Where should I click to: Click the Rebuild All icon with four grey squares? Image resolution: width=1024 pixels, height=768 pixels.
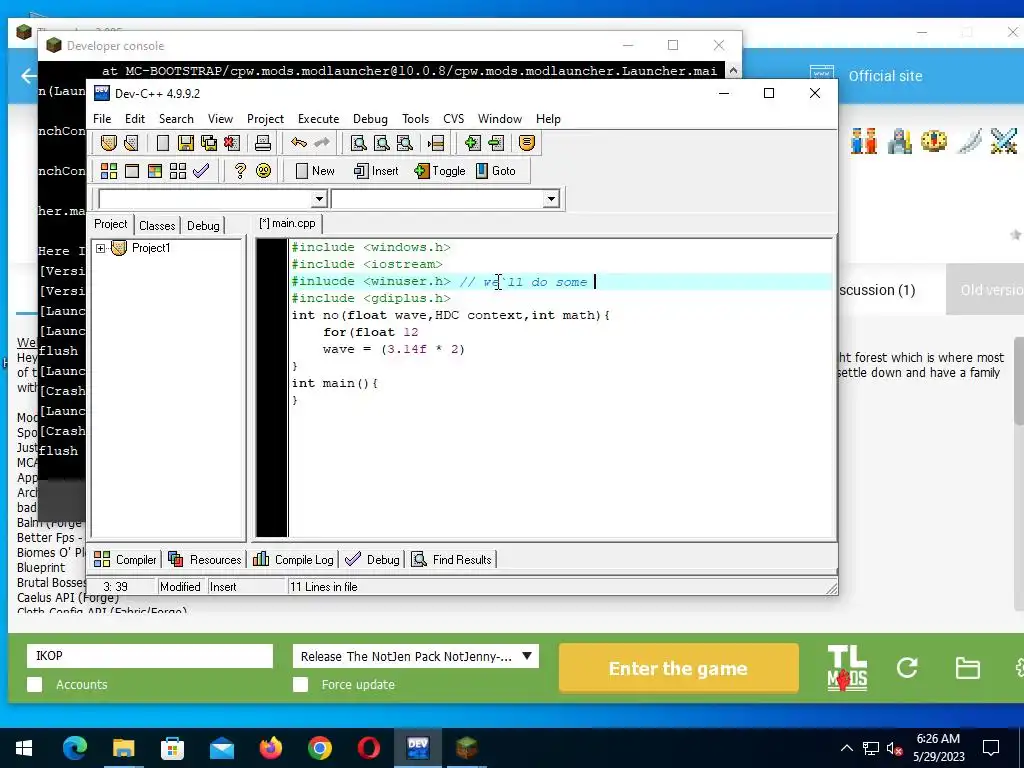tap(178, 171)
